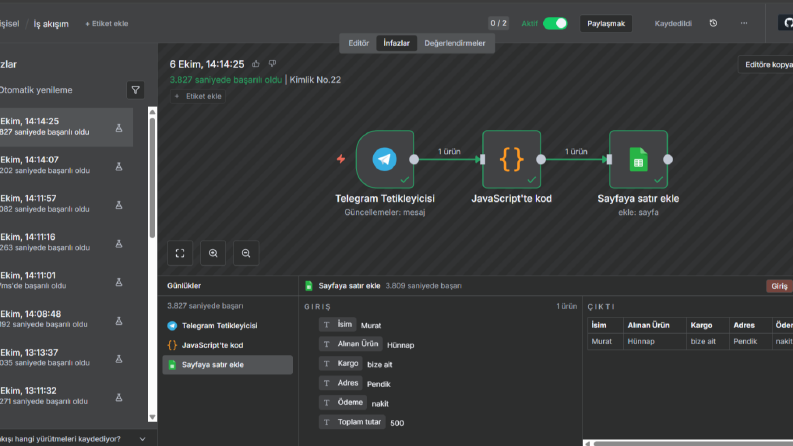Viewport: 793px width, 446px height.
Task: Click thumbs up on execution
Action: point(256,64)
